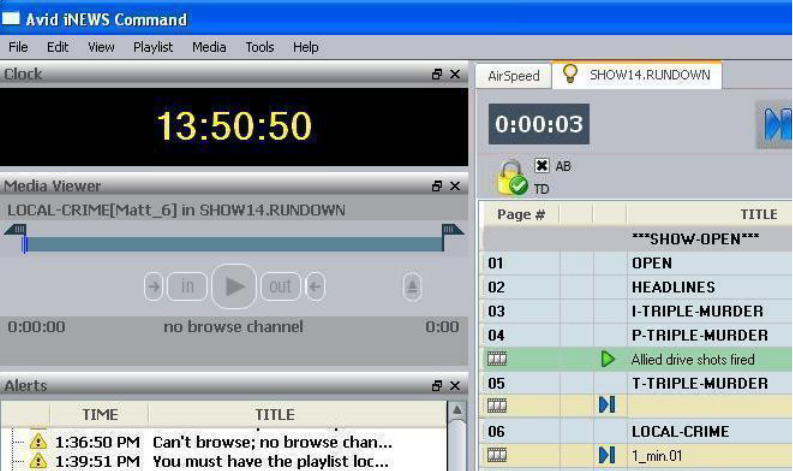Click the right trim marker on scrub bar

[452, 230]
